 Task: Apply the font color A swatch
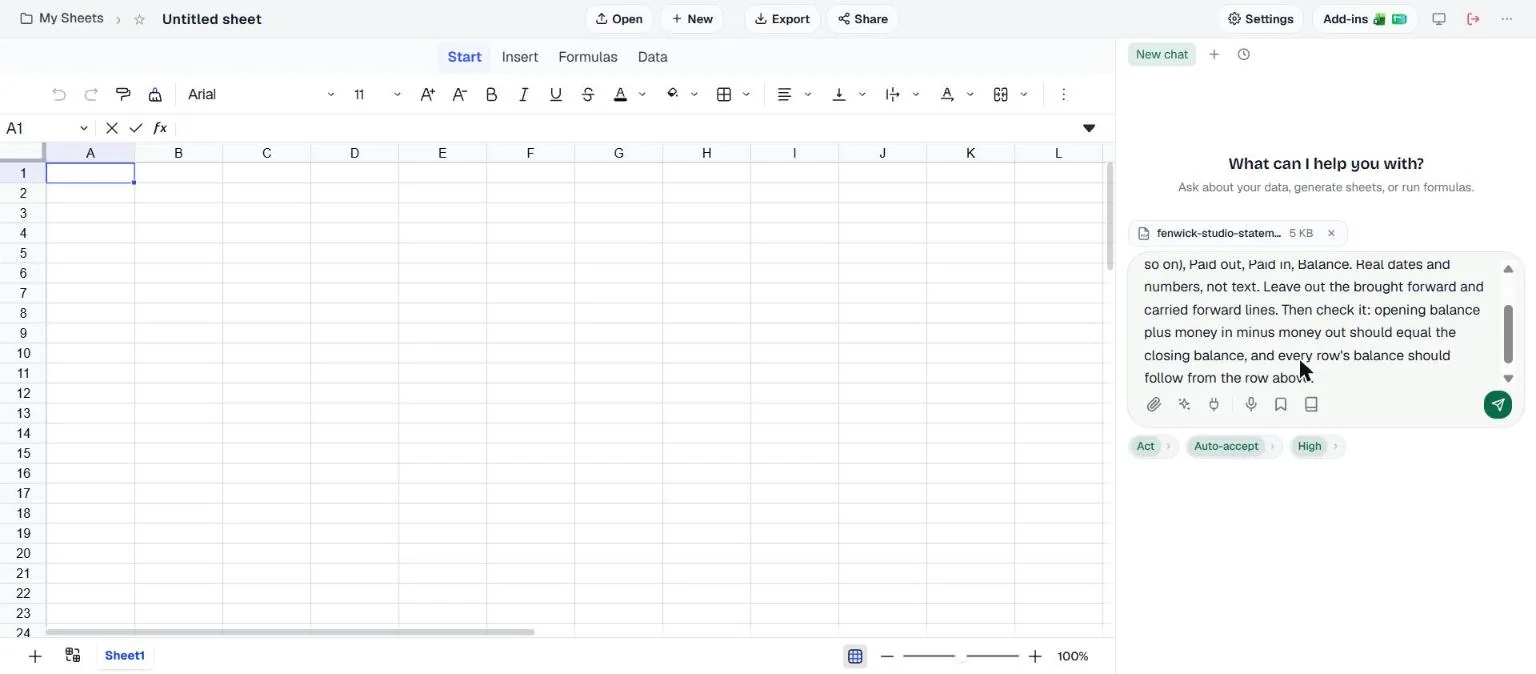pos(620,95)
